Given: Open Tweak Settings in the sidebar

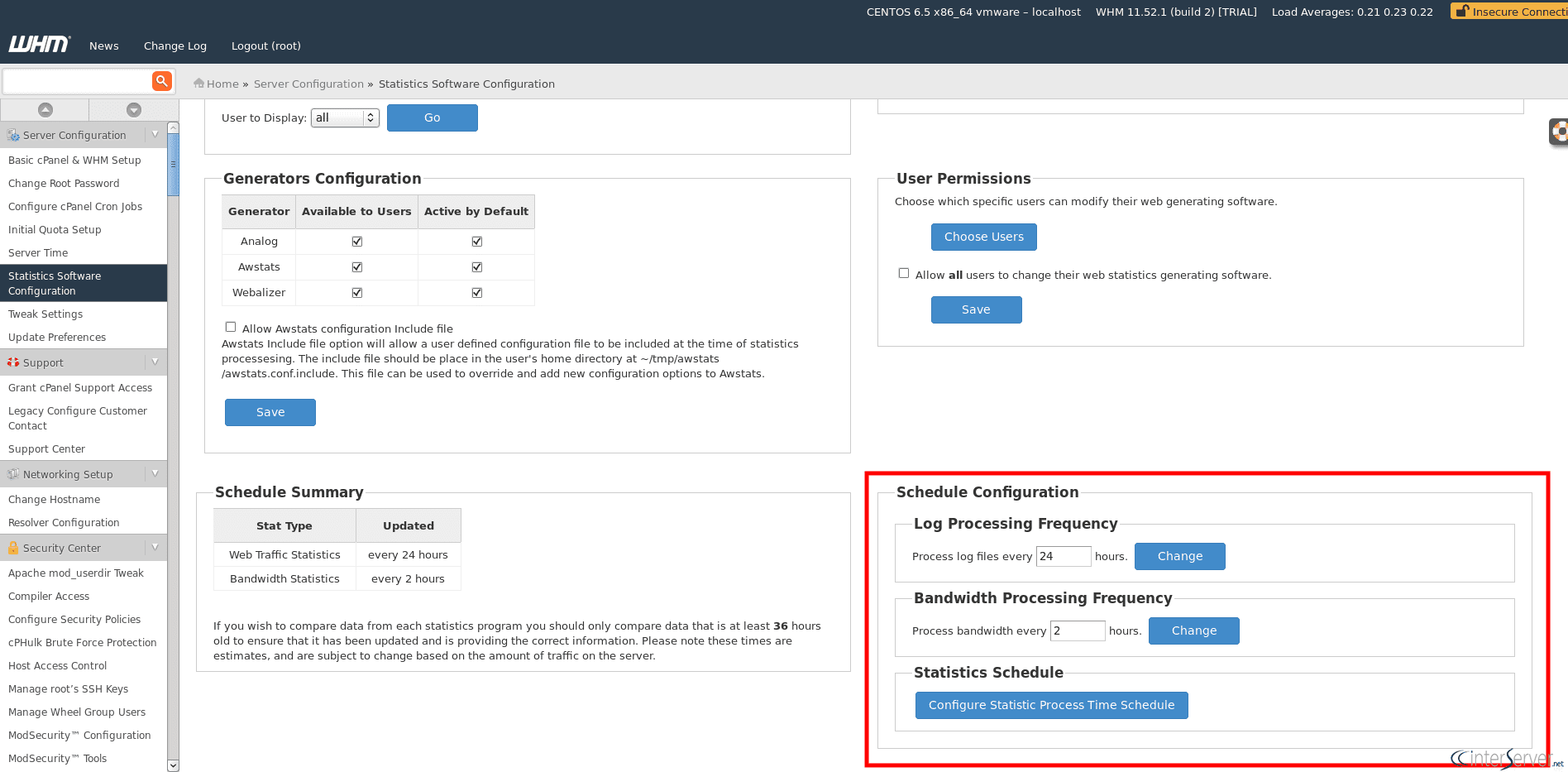Looking at the screenshot, I should pos(45,314).
